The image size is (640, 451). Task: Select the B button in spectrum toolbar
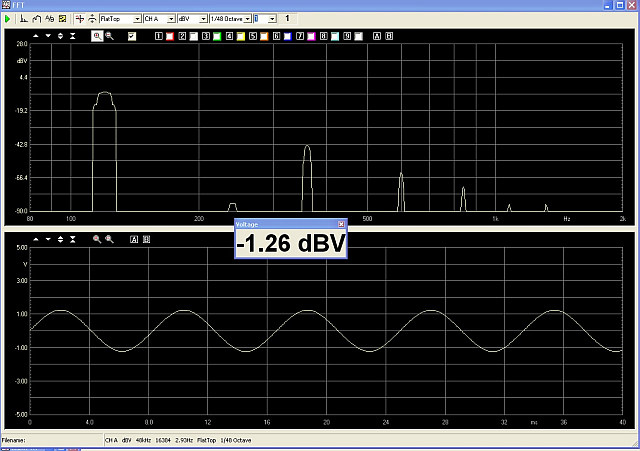(389, 35)
